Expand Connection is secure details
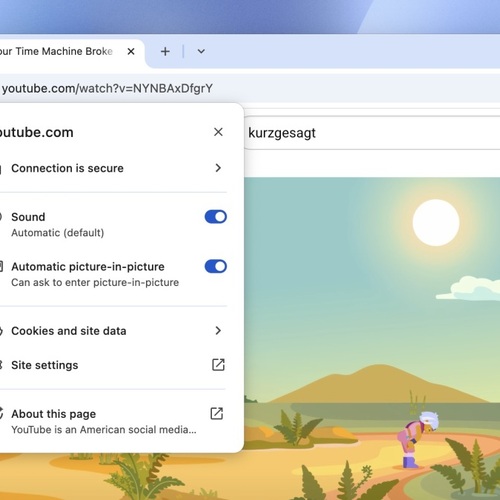The width and height of the screenshot is (500, 500). [218, 168]
